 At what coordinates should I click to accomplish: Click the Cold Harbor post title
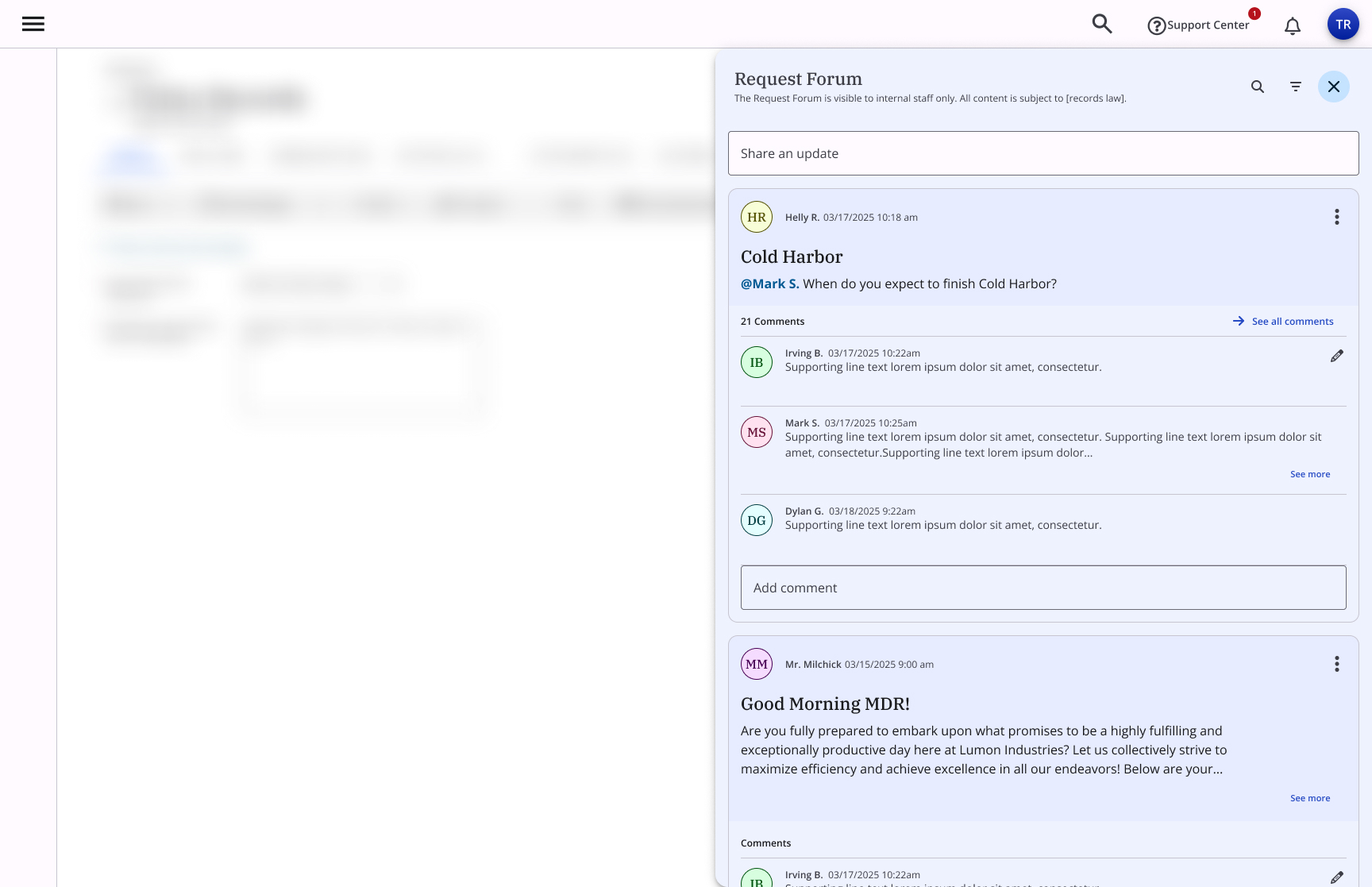[792, 256]
